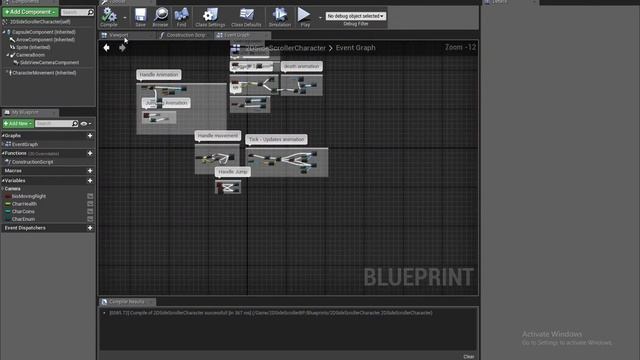This screenshot has height=360, width=640.
Task: Select the Handle movement comment
Action: pyautogui.click(x=218, y=136)
